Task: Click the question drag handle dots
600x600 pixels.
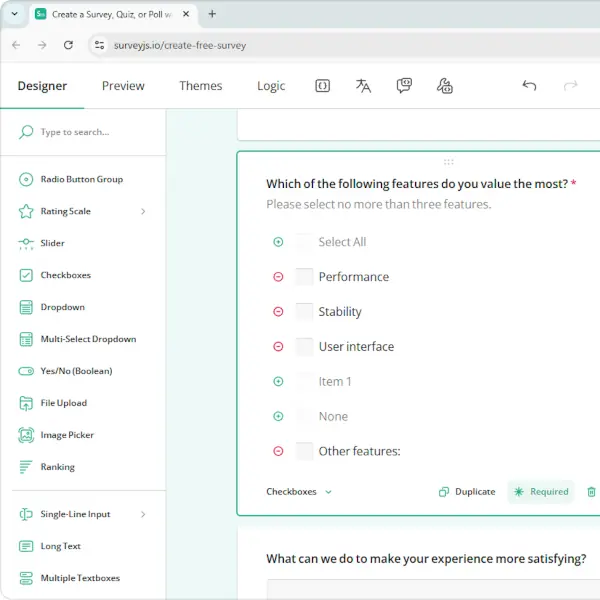Action: pos(448,162)
